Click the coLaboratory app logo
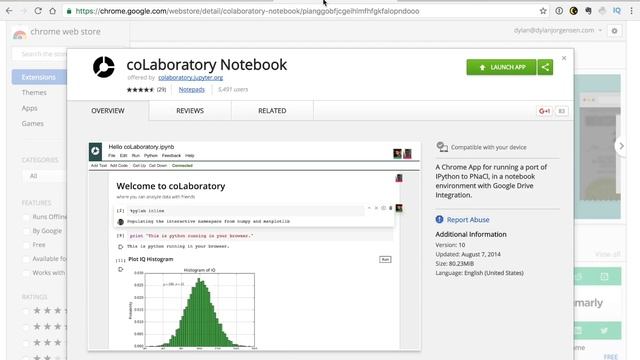Viewport: 640px width, 360px height. tap(104, 67)
